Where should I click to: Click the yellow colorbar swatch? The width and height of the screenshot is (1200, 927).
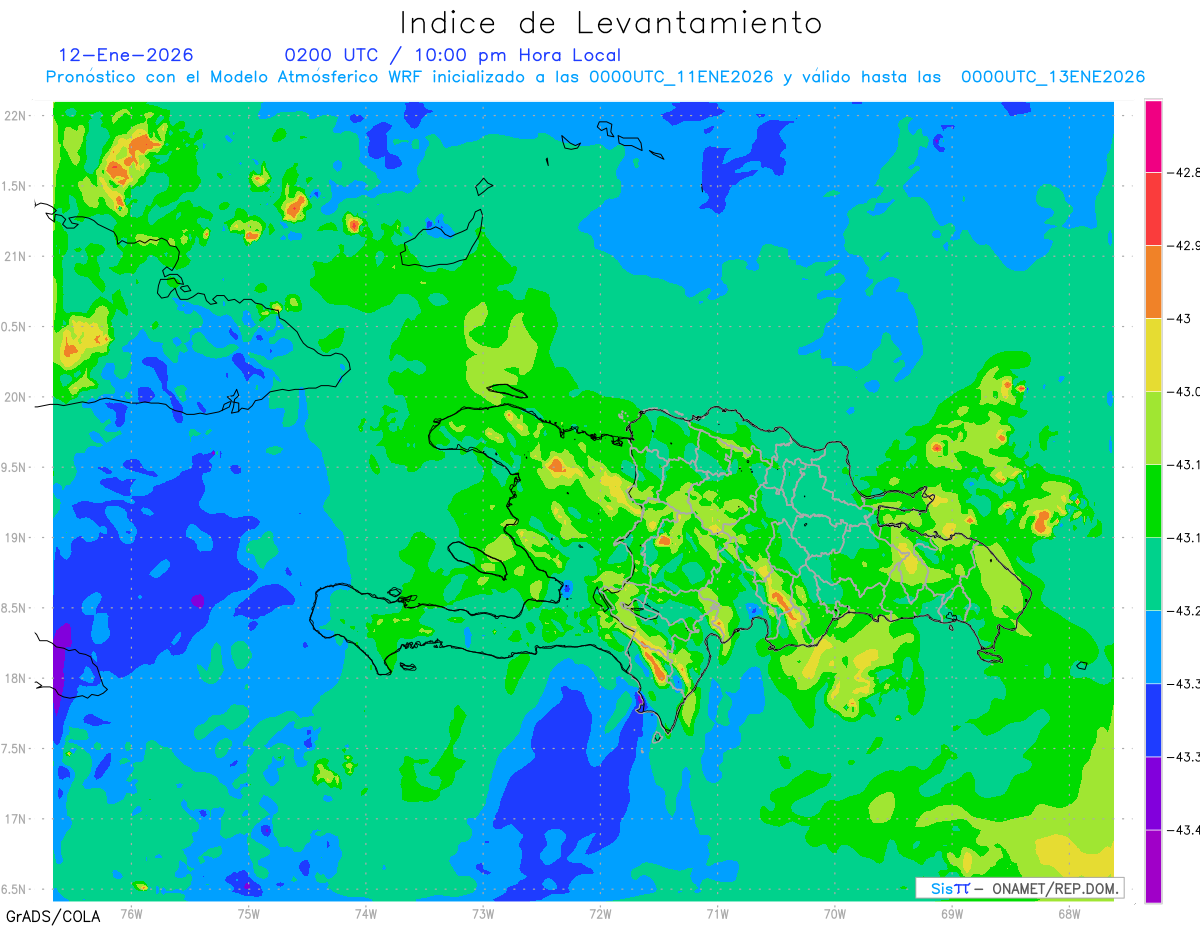click(1153, 355)
